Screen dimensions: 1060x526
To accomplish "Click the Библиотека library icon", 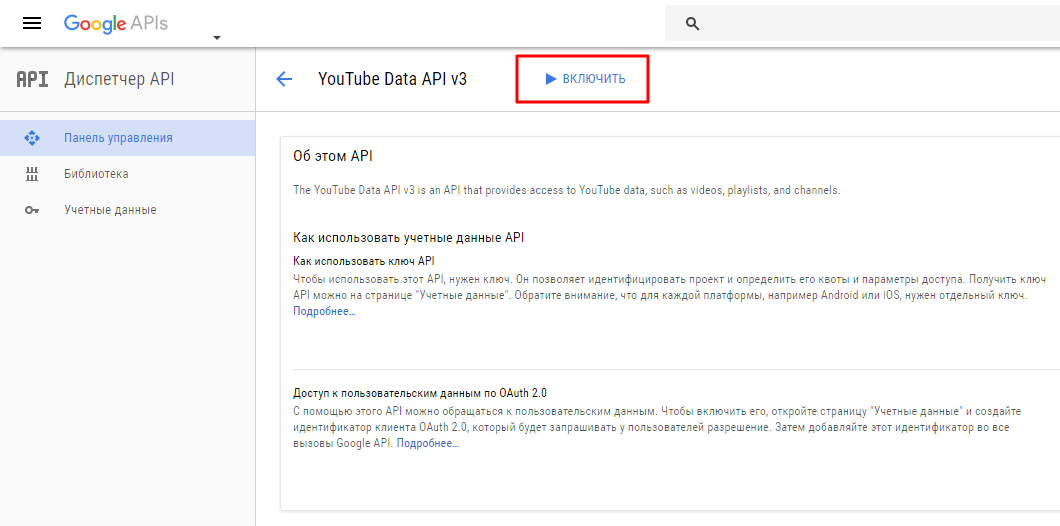I will pyautogui.click(x=32, y=174).
